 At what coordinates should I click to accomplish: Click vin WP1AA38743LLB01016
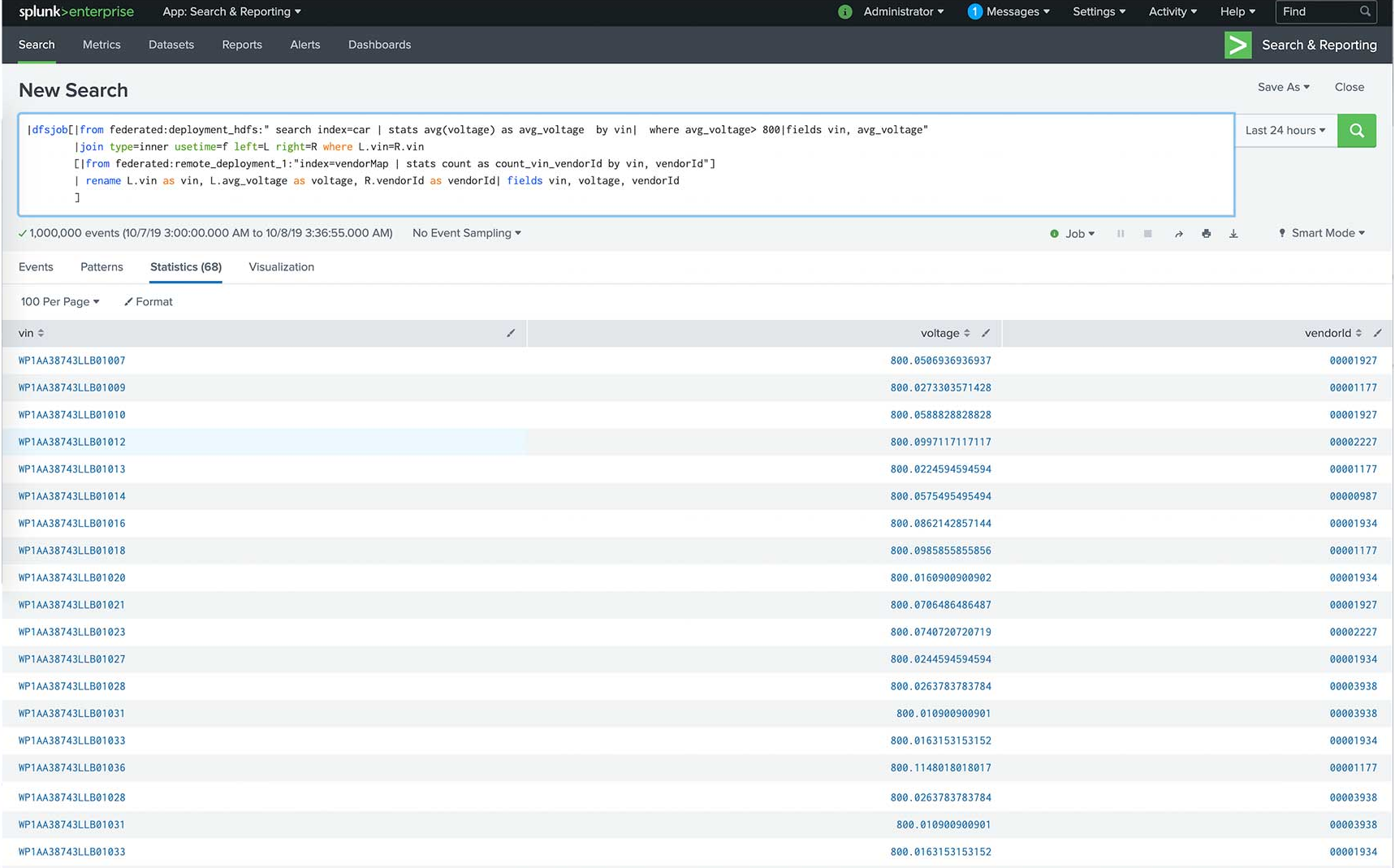coord(71,523)
